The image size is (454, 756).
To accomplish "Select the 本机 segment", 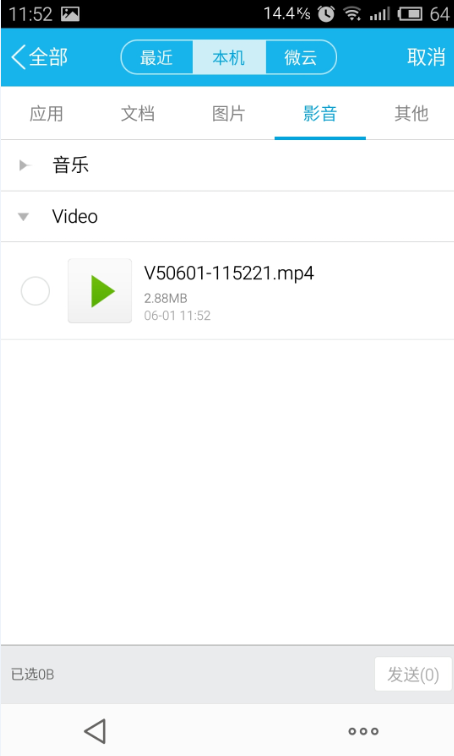I will point(229,57).
